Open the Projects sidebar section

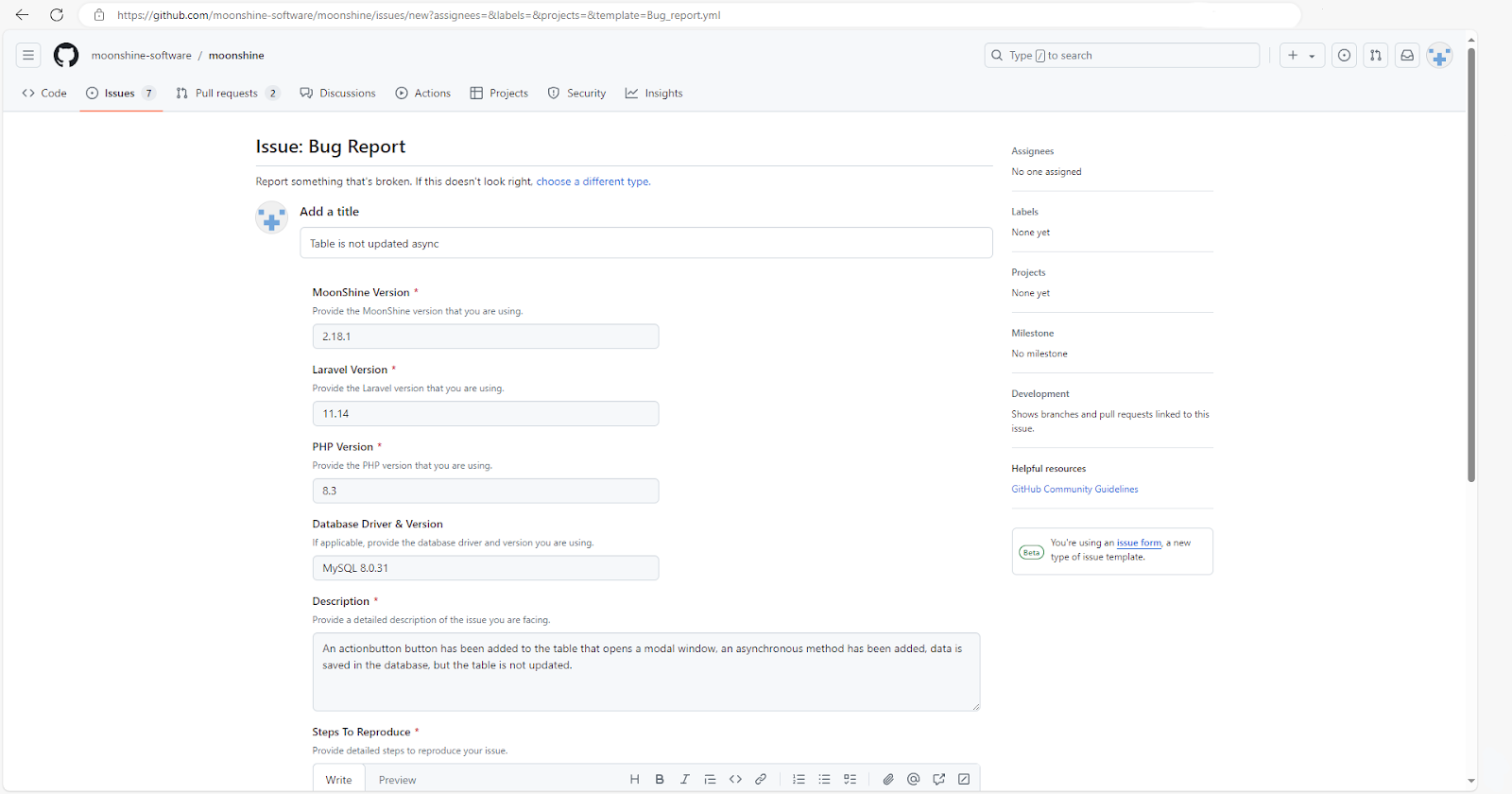click(x=1028, y=272)
